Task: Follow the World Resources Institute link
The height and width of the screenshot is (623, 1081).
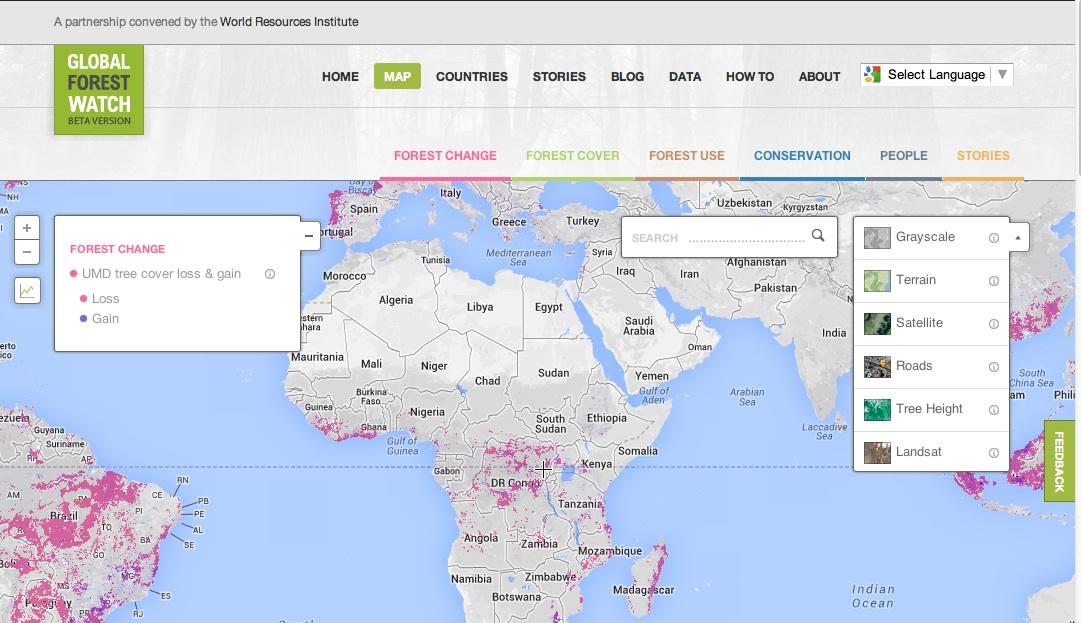Action: [x=289, y=21]
